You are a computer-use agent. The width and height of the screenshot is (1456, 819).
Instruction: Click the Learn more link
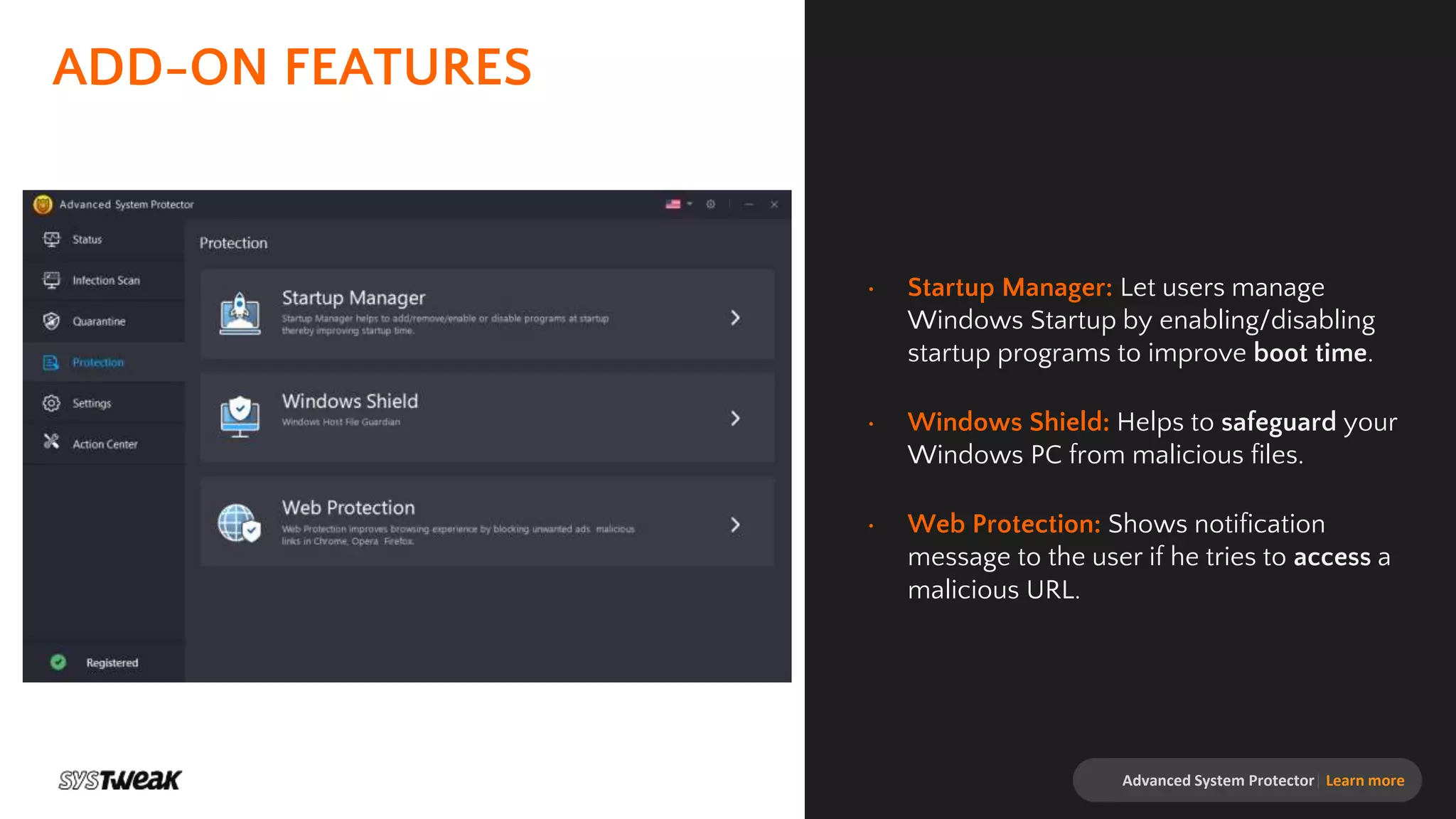pyautogui.click(x=1365, y=781)
